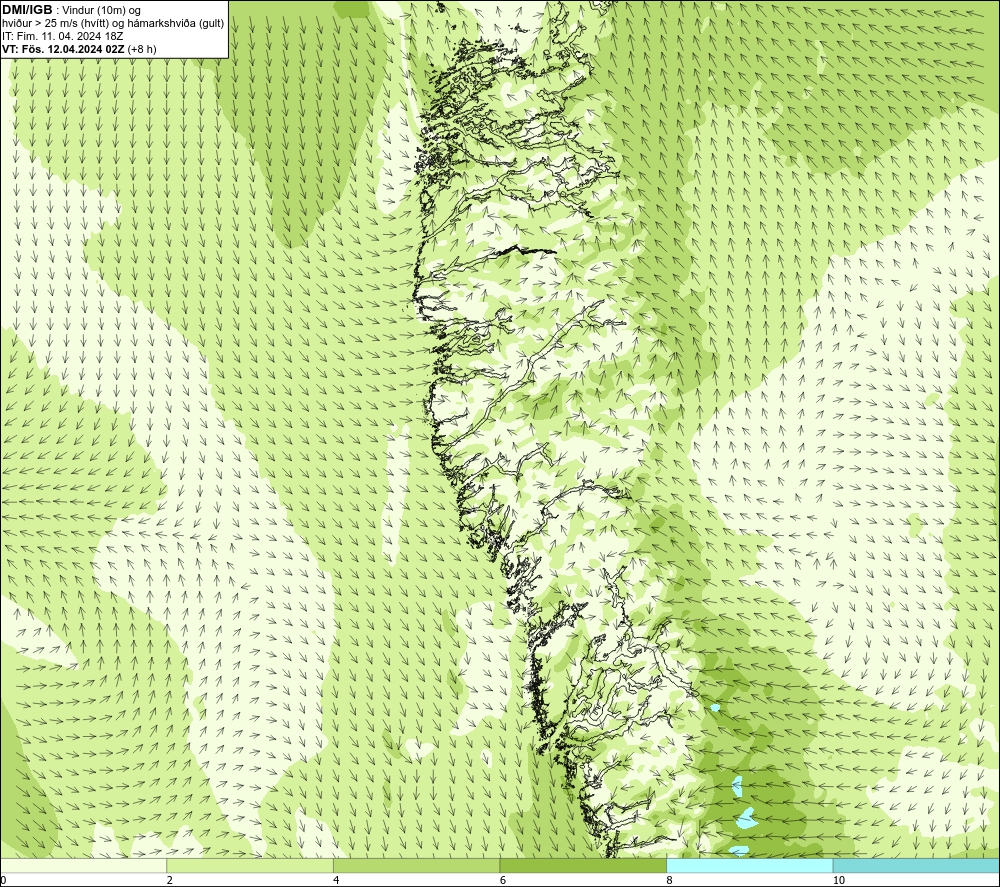1000x887 pixels.
Task: Click the 'IT: Fim. 11. 04. 2024 18Z' line
Action: click(x=62, y=36)
